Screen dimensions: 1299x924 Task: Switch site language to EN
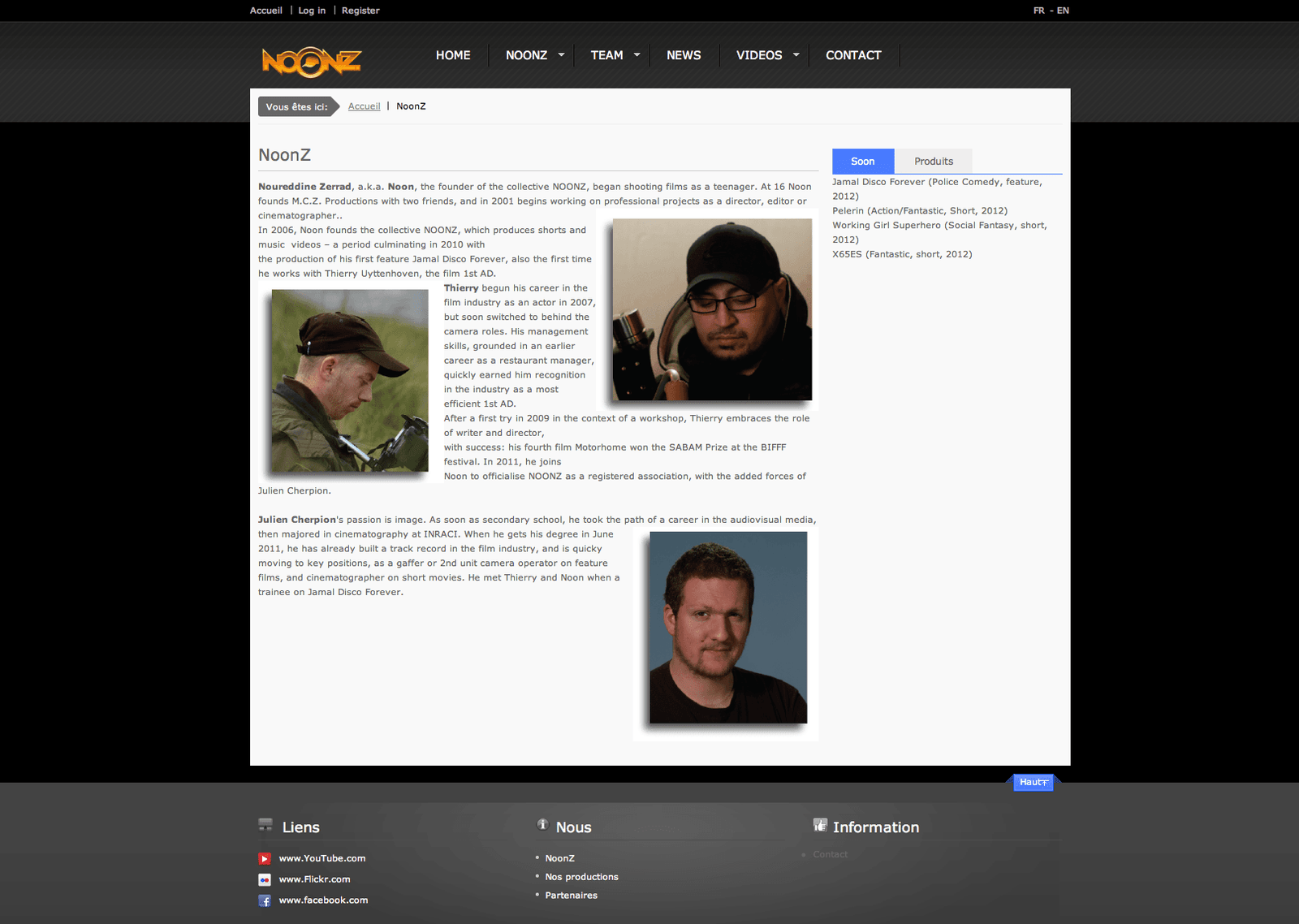pos(1063,11)
